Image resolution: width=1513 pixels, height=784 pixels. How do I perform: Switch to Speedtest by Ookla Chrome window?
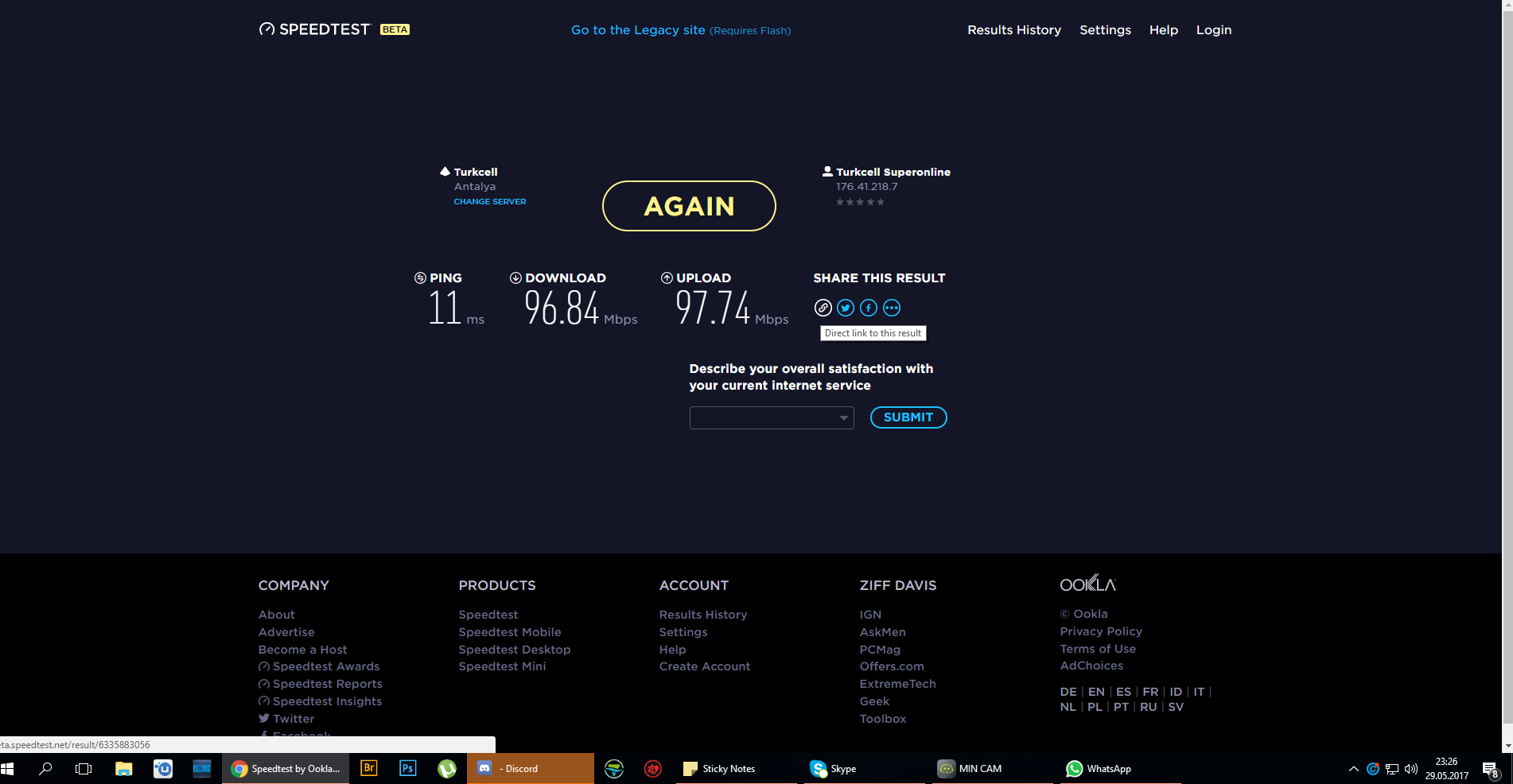[286, 769]
